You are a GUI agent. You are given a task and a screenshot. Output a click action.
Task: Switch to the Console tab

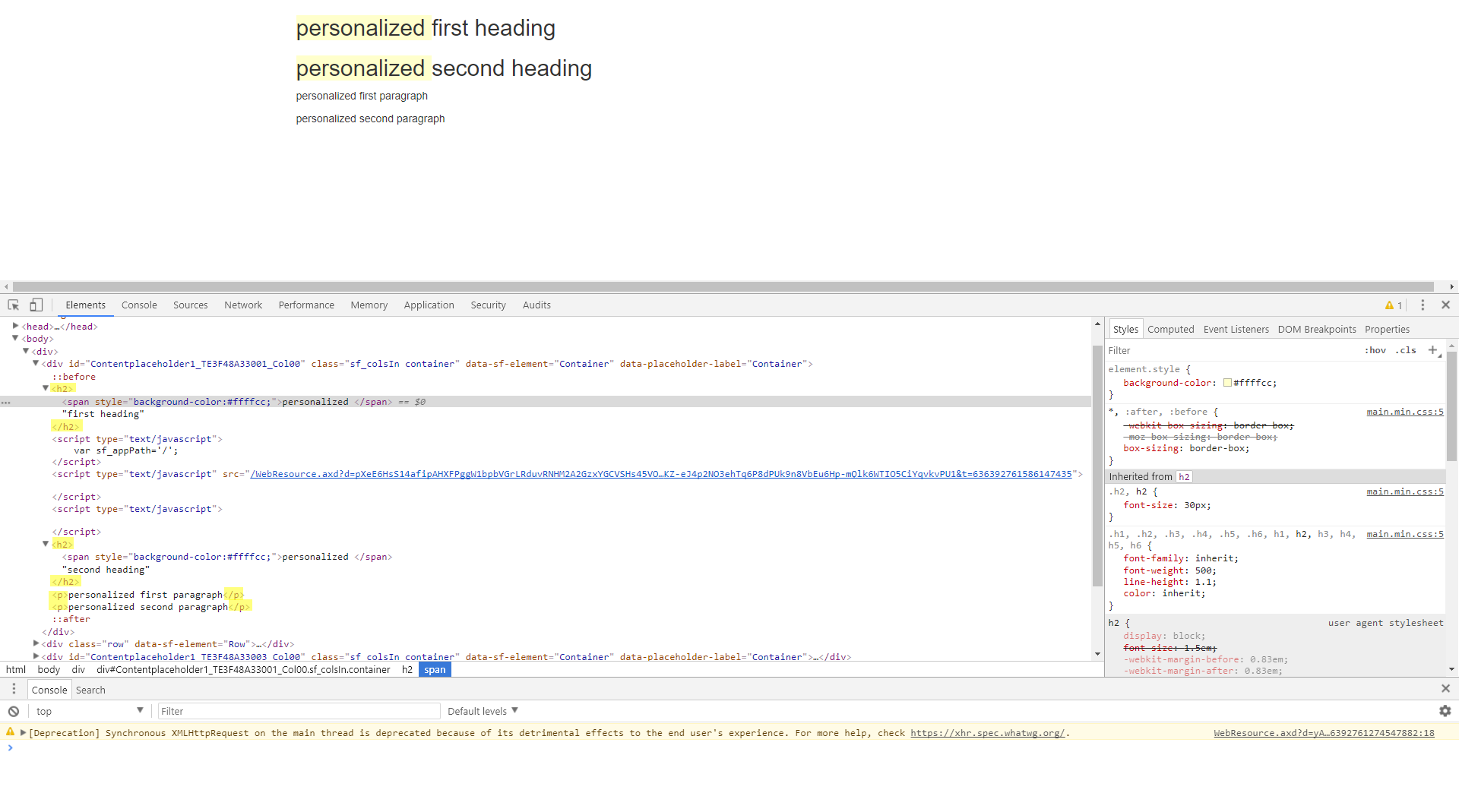139,305
